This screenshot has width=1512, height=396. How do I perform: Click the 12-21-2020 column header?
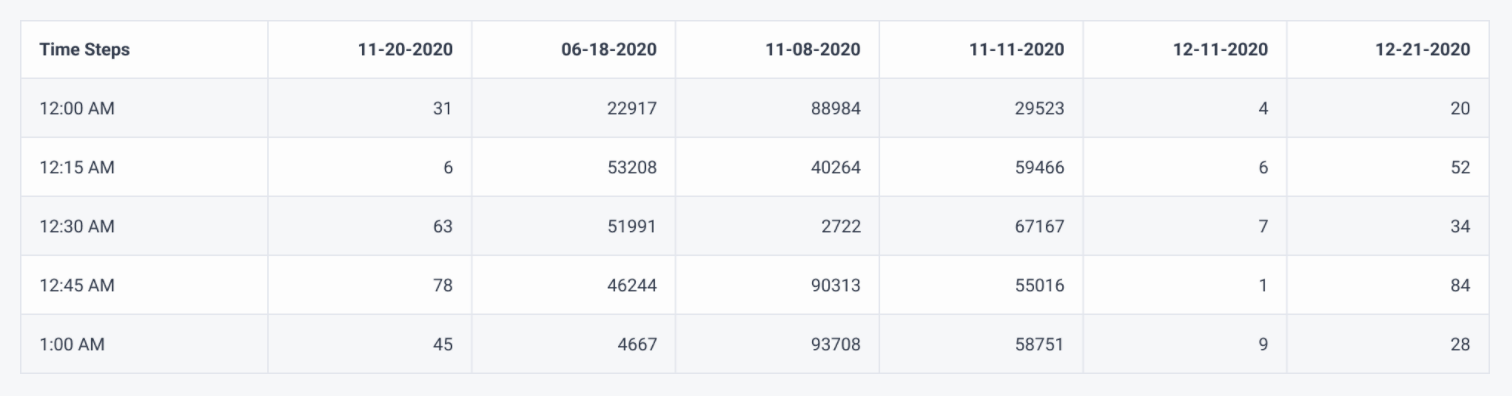pyautogui.click(x=1389, y=50)
